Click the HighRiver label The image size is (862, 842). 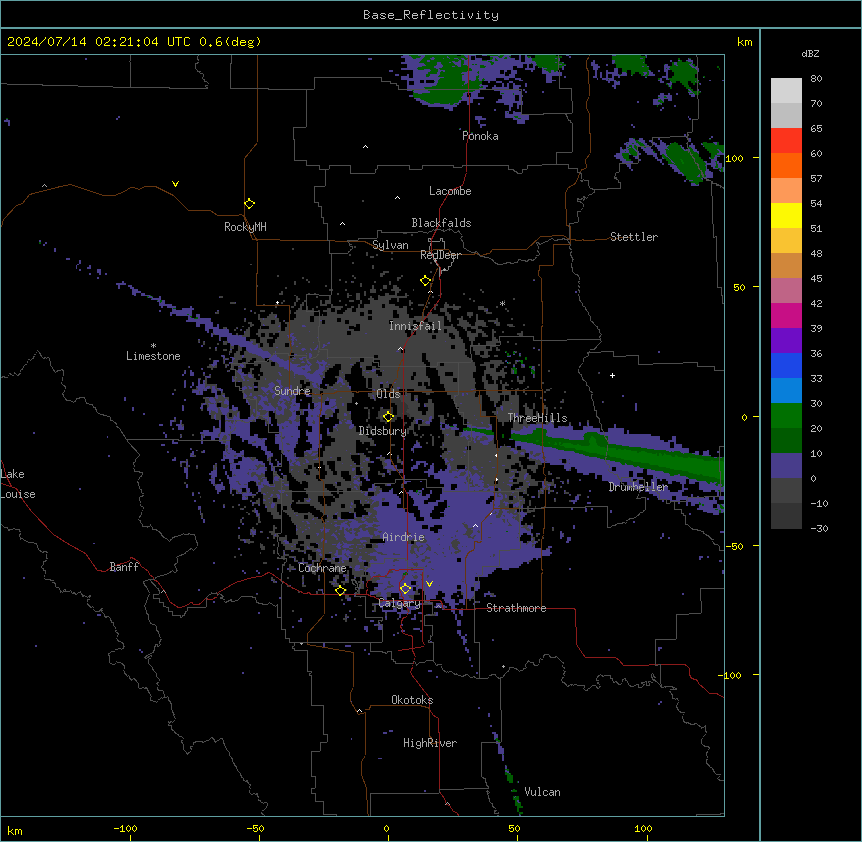pyautogui.click(x=430, y=743)
